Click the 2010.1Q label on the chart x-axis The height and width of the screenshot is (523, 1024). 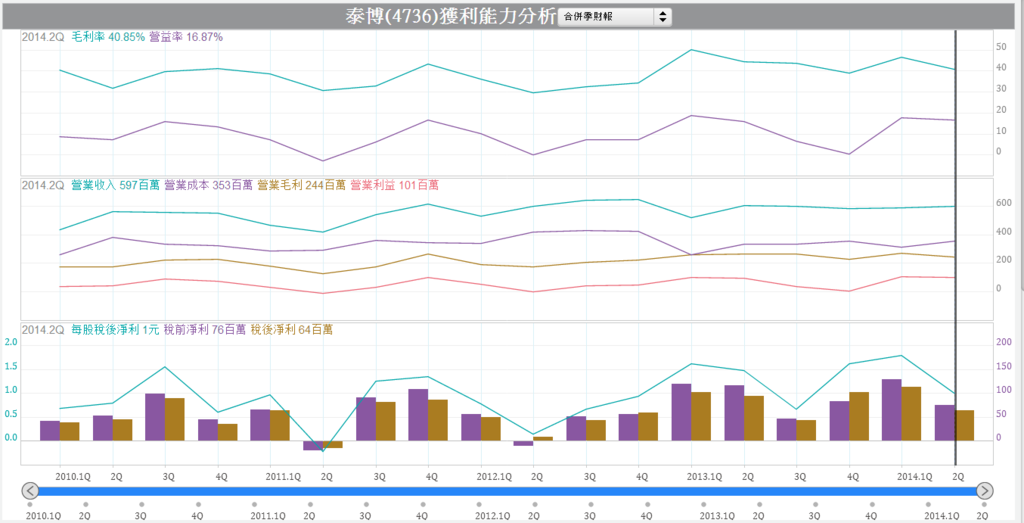(73, 477)
